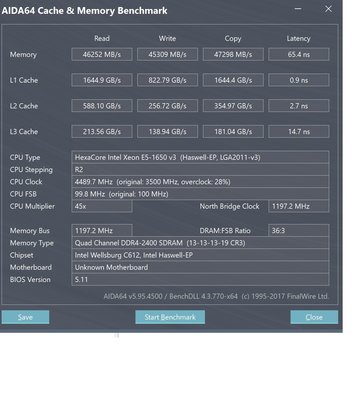Save the benchmark results

click(25, 317)
